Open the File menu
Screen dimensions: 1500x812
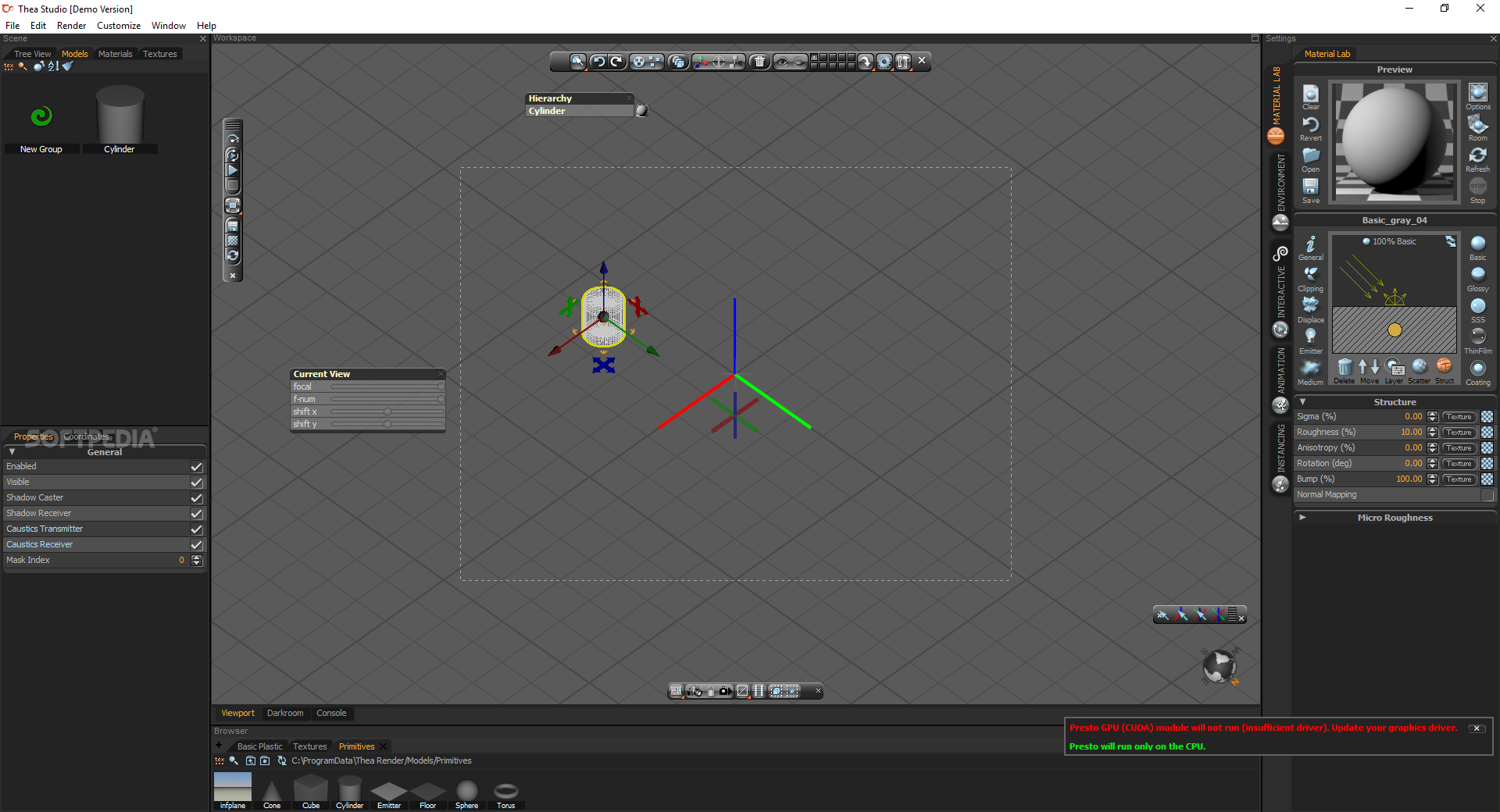click(x=12, y=26)
